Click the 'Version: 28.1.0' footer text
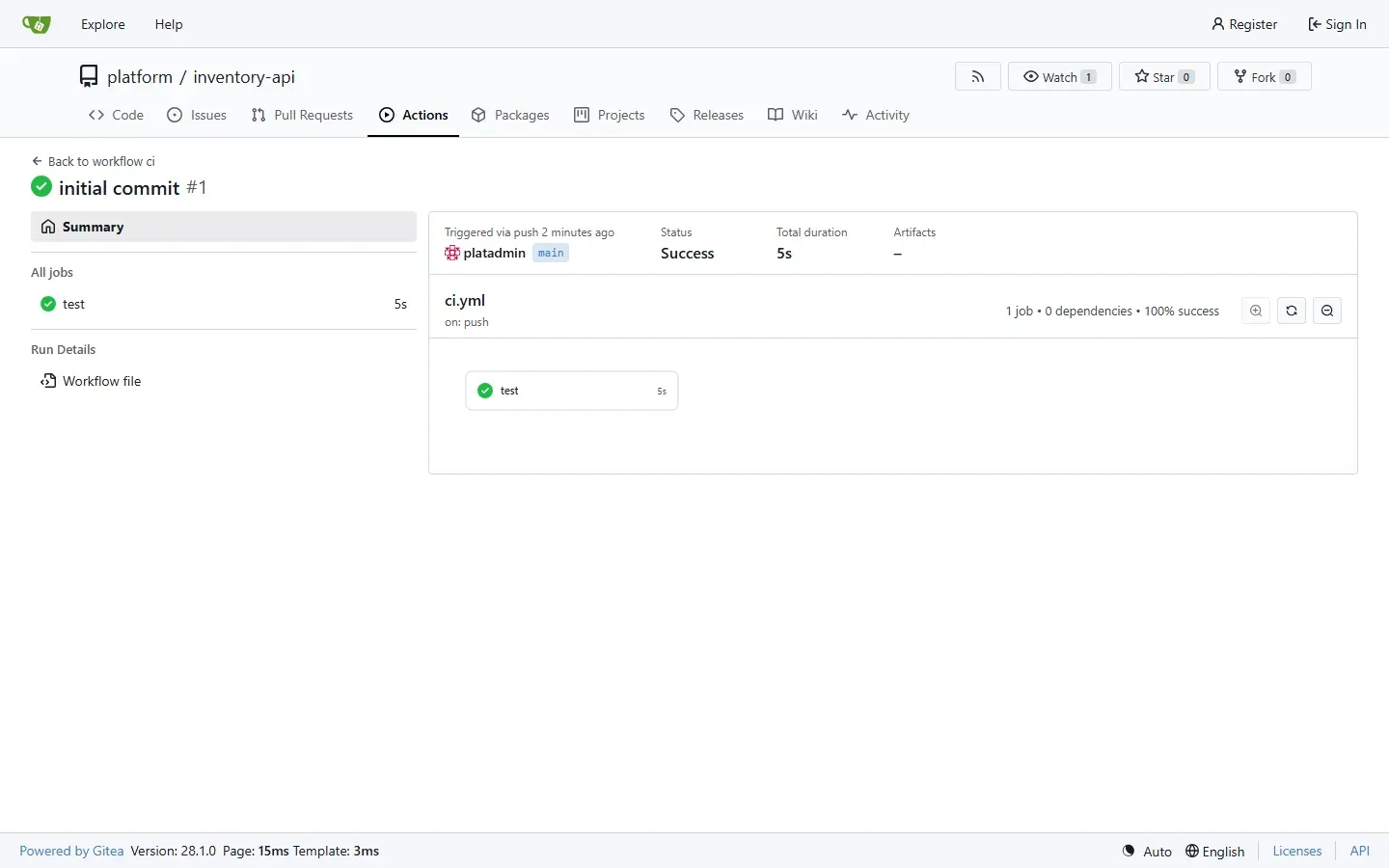The width and height of the screenshot is (1389, 868). (x=174, y=851)
